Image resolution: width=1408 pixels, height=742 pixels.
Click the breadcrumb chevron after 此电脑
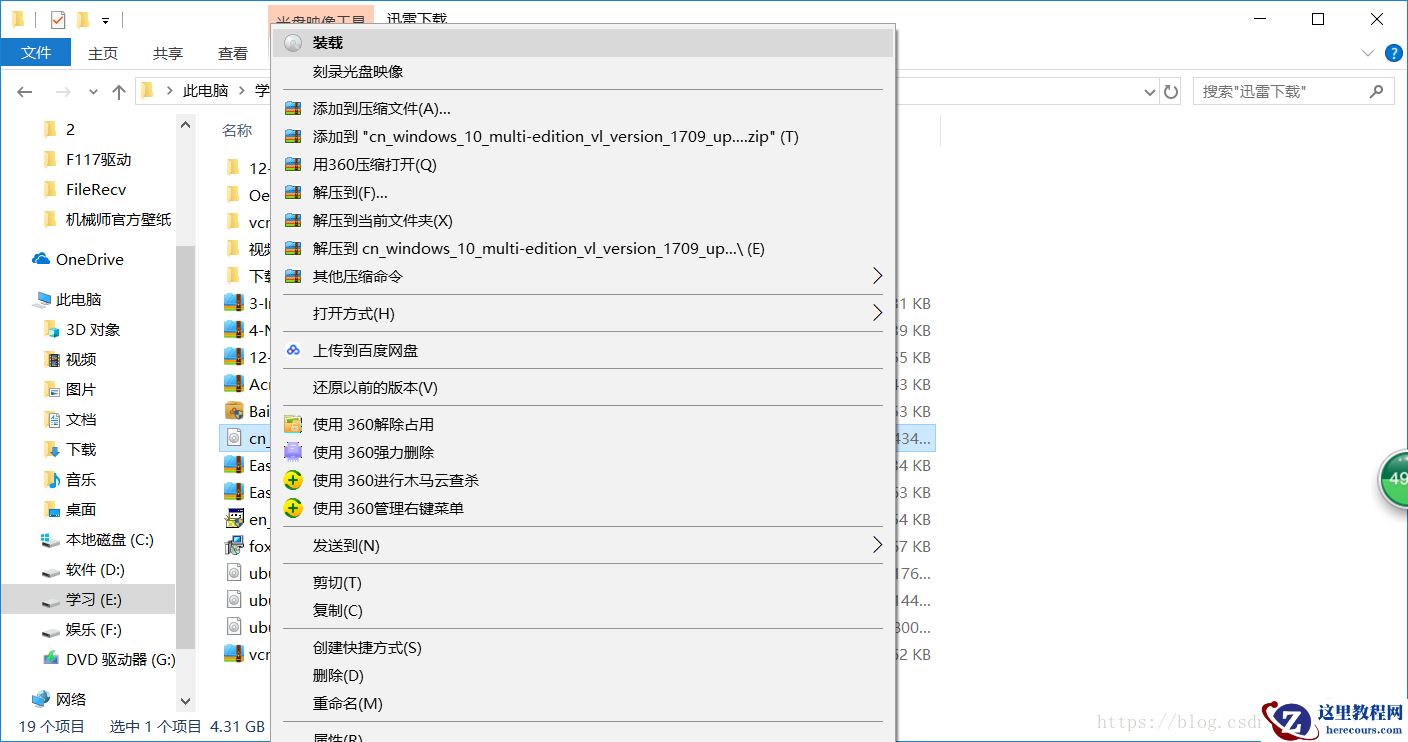[x=240, y=91]
